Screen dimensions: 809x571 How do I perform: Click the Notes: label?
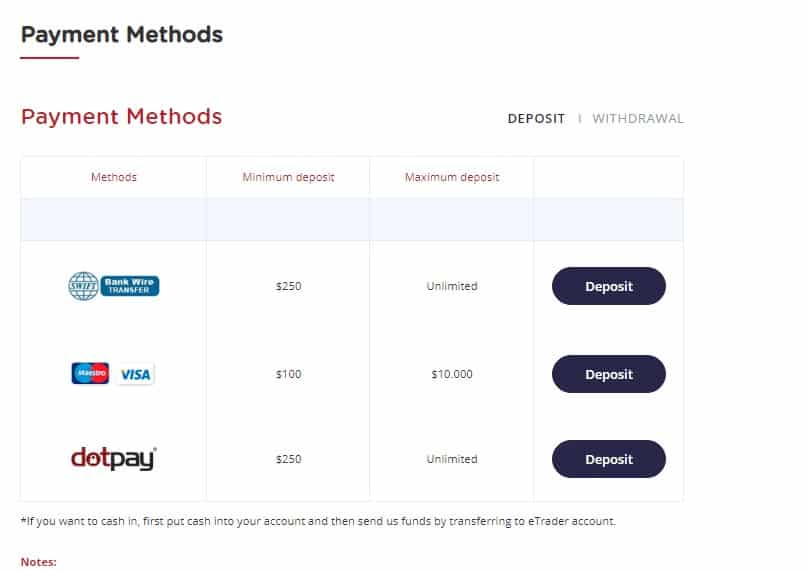[x=39, y=562]
